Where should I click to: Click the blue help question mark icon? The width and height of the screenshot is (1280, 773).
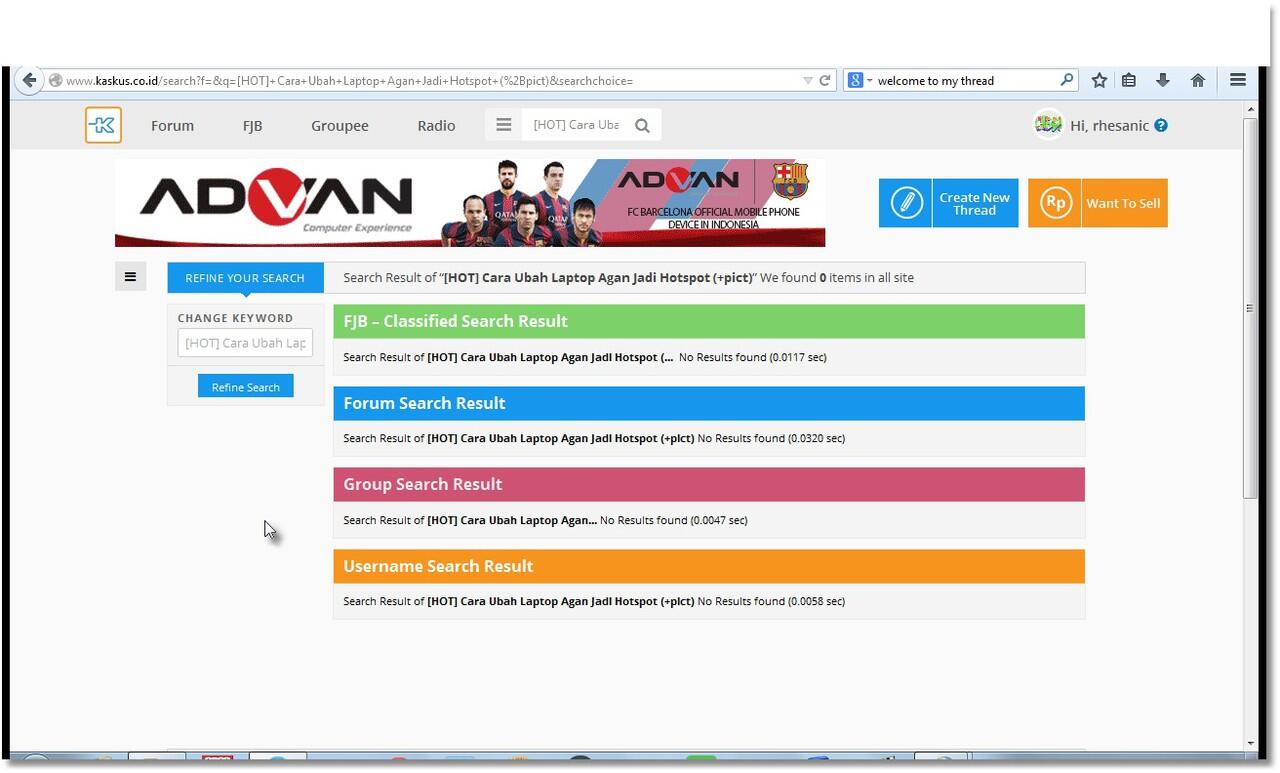pyautogui.click(x=1161, y=125)
